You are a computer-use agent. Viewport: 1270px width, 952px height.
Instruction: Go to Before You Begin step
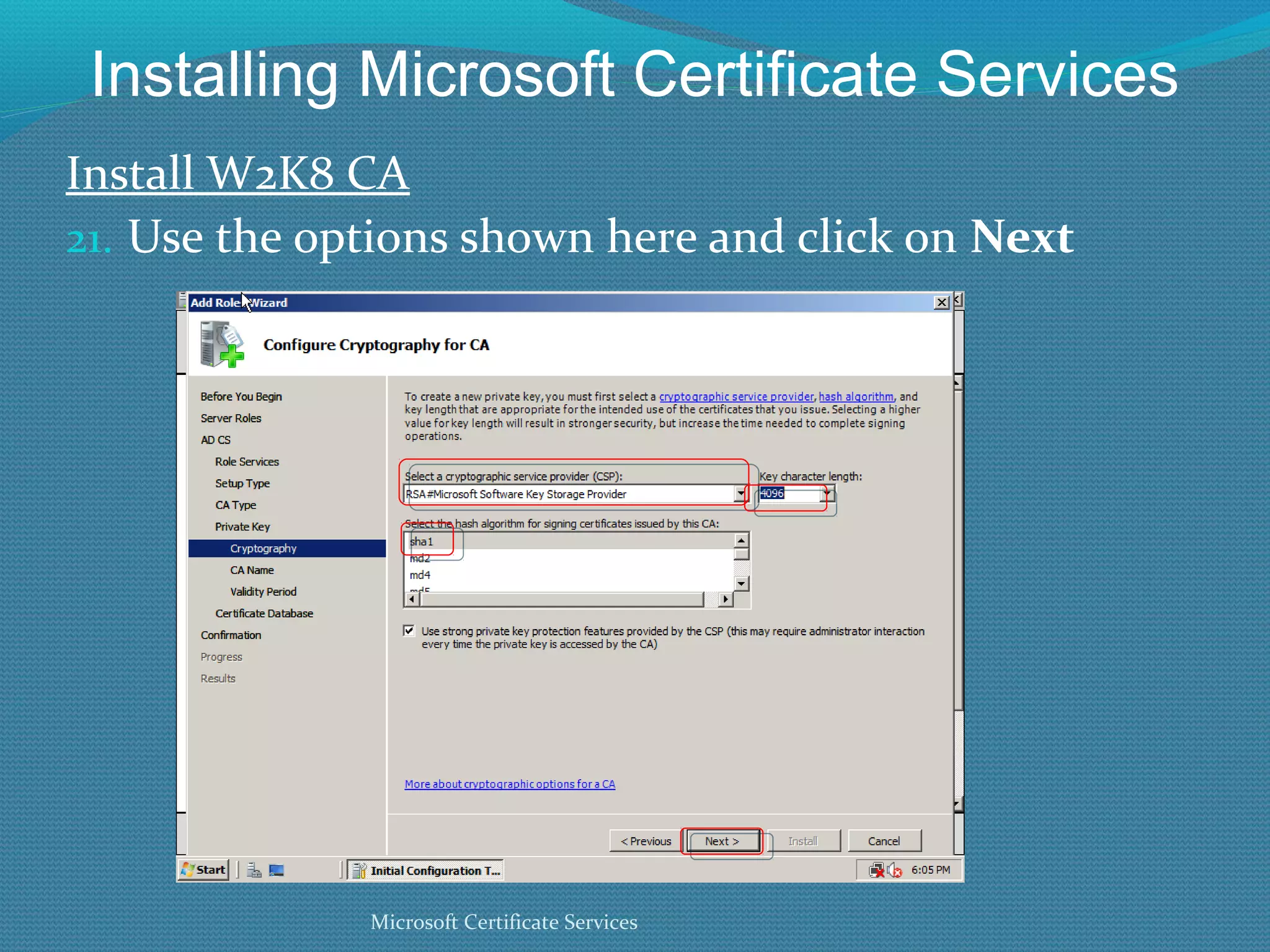tap(241, 397)
